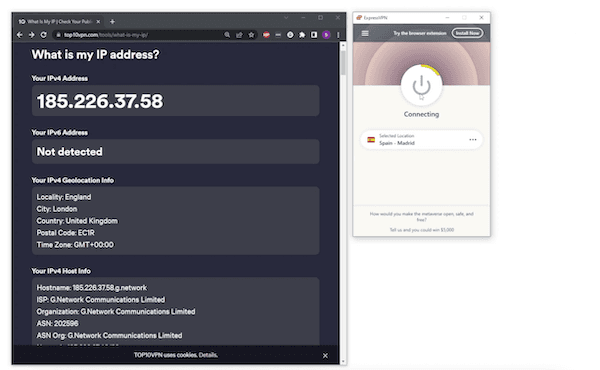
Task: Maximize the Chrome browser window
Action: (x=320, y=18)
